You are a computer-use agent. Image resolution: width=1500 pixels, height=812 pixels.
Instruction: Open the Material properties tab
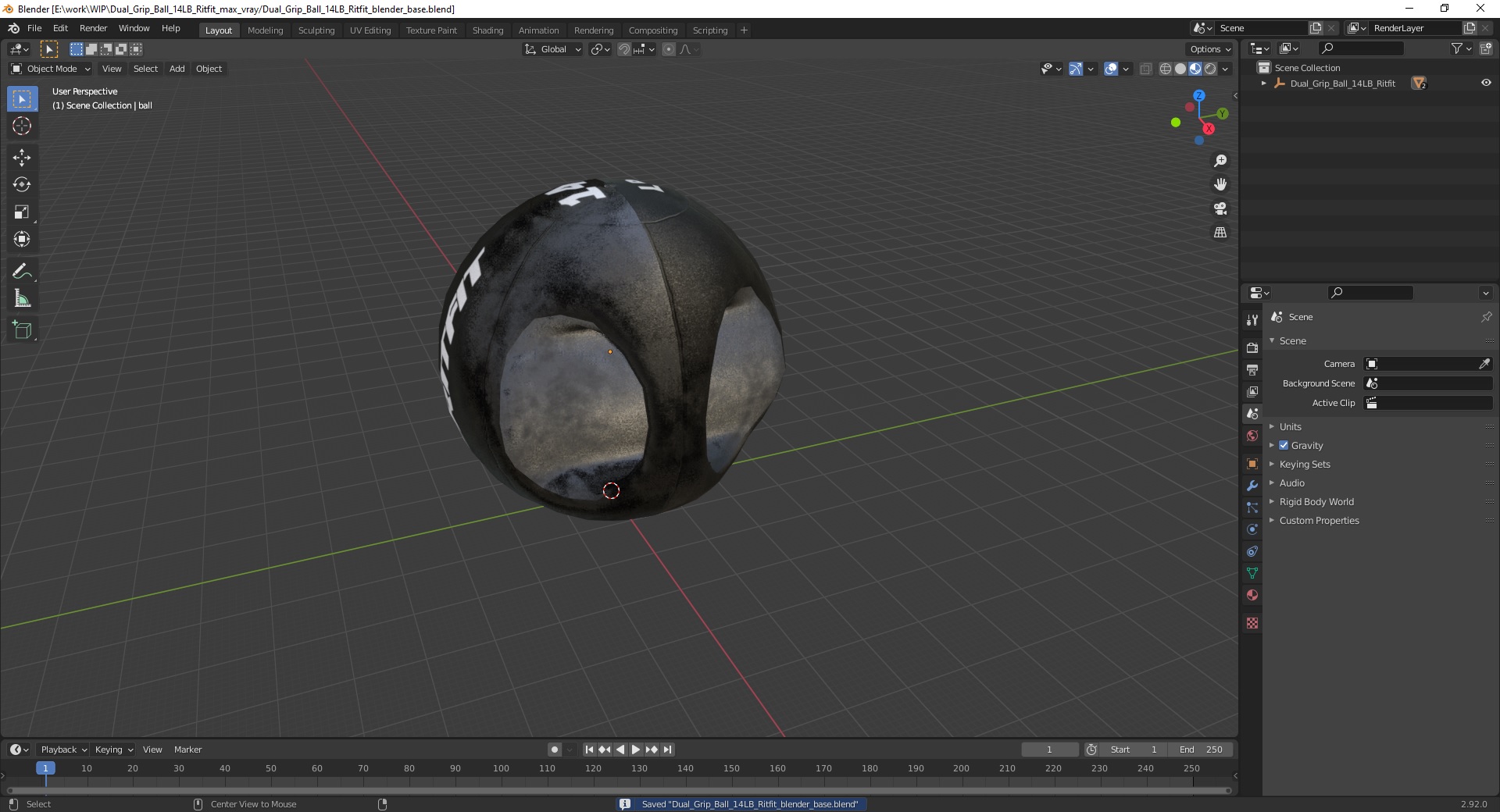1252,595
